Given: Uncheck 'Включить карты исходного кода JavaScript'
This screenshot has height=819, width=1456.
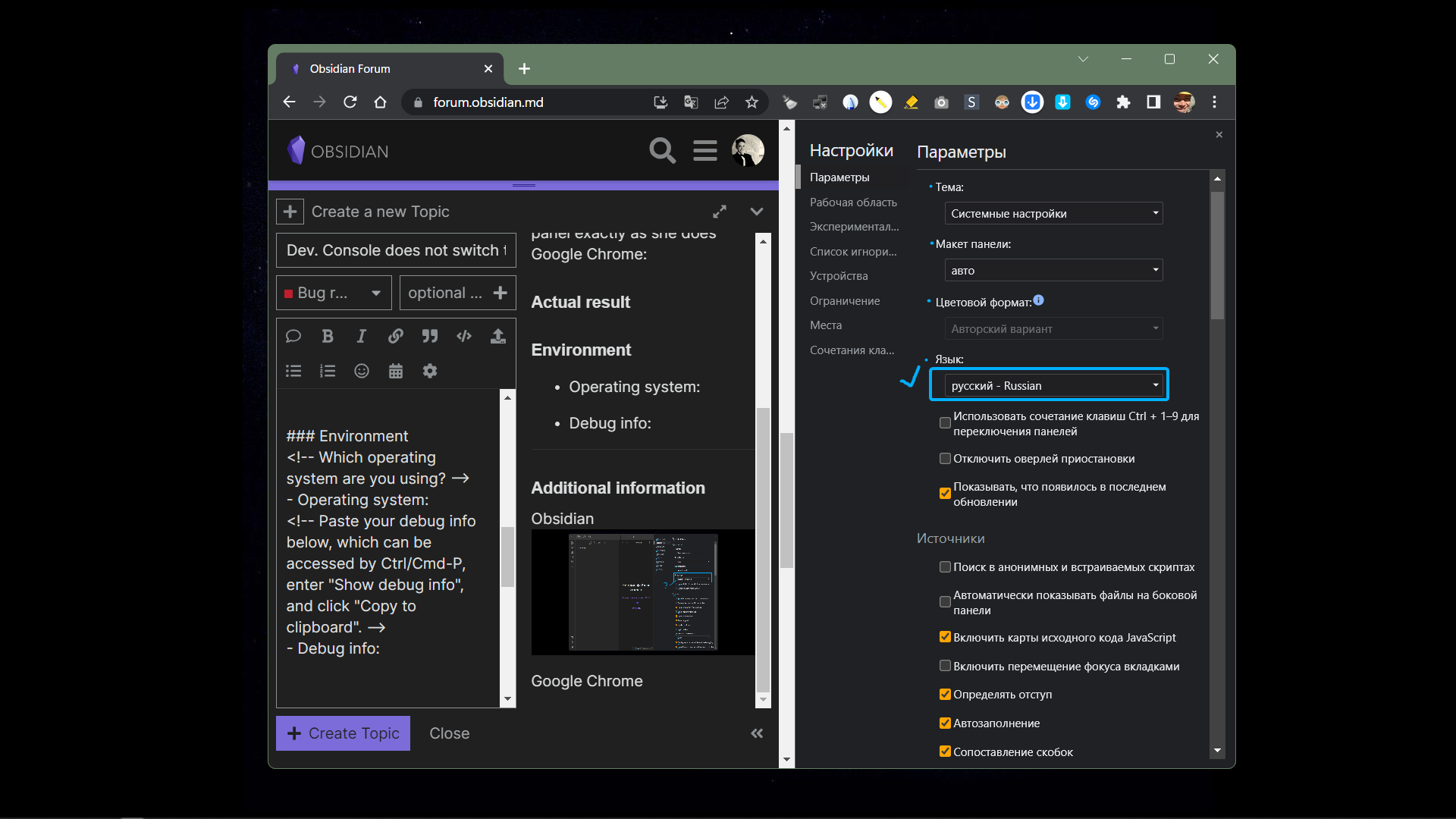Looking at the screenshot, I should [945, 638].
